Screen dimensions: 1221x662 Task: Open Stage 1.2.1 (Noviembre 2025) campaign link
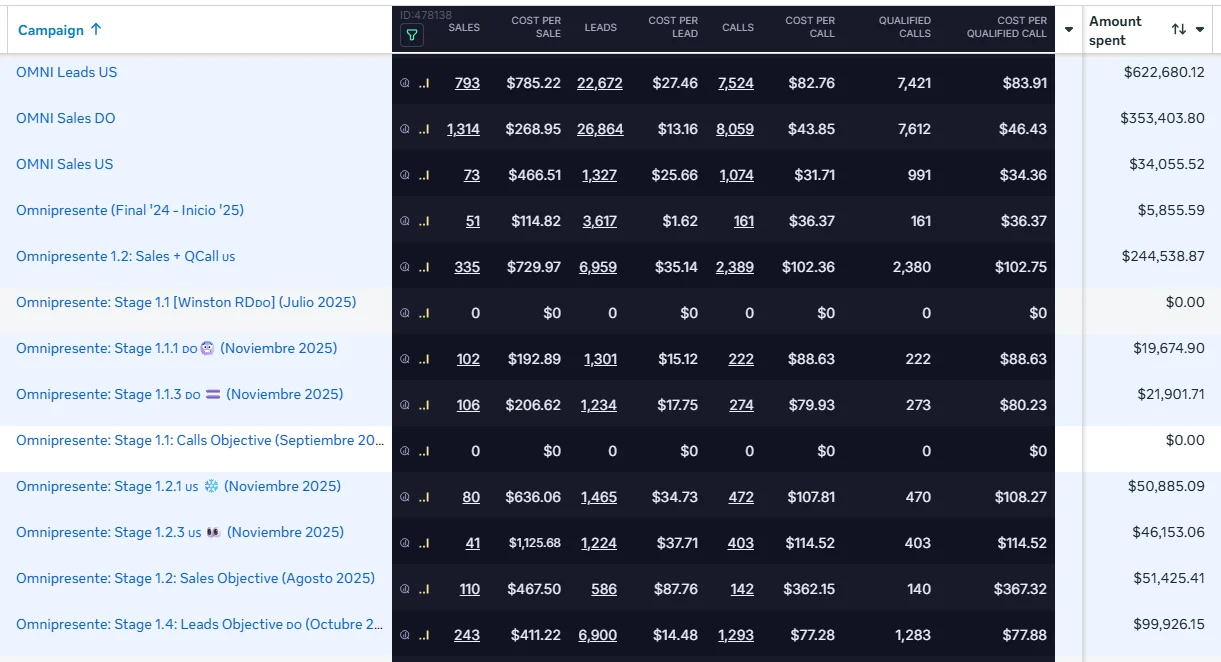(x=179, y=486)
